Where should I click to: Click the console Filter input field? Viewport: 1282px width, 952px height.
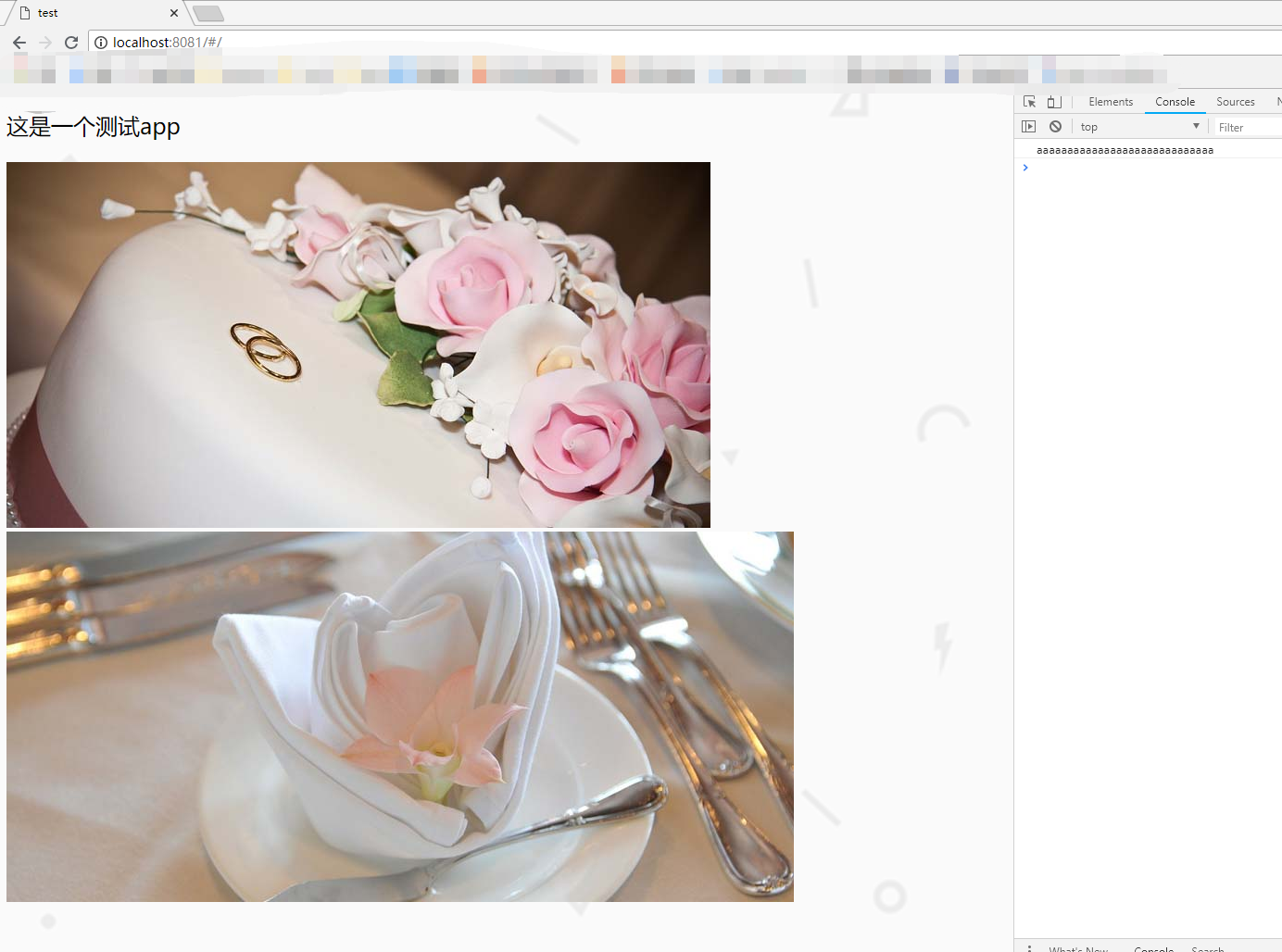point(1247,128)
